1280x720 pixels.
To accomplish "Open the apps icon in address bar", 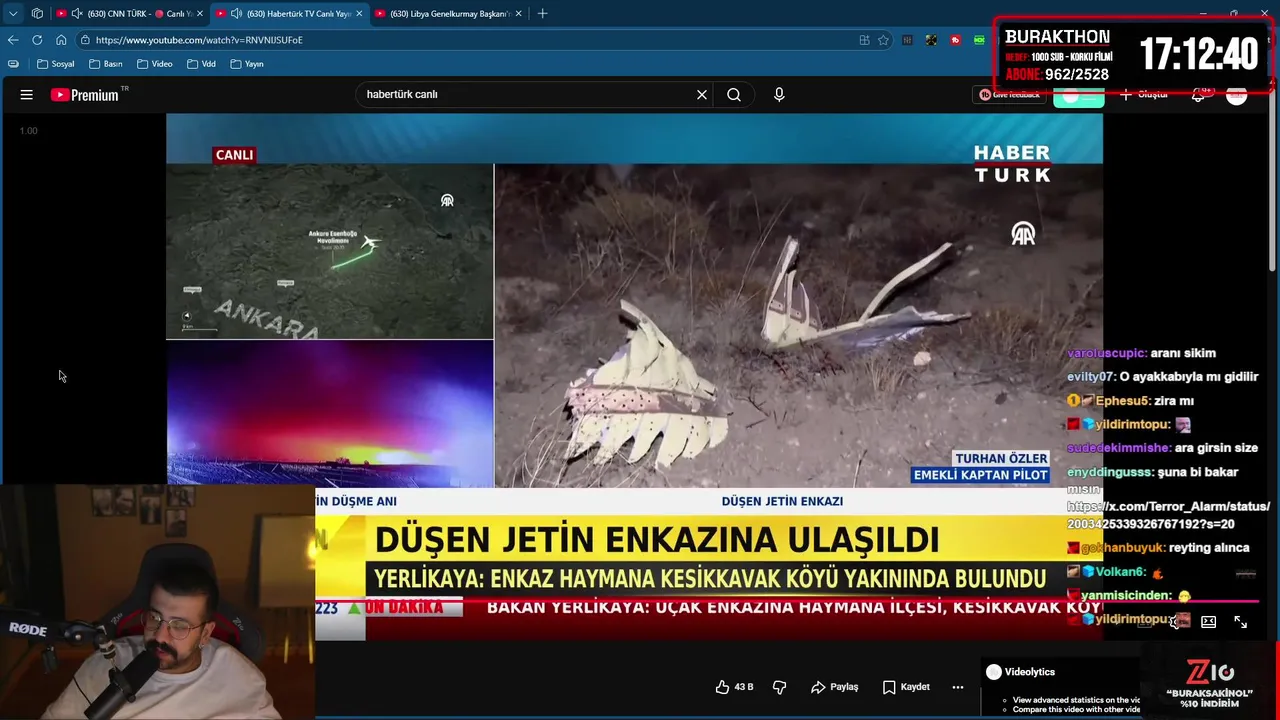I will pos(864,40).
